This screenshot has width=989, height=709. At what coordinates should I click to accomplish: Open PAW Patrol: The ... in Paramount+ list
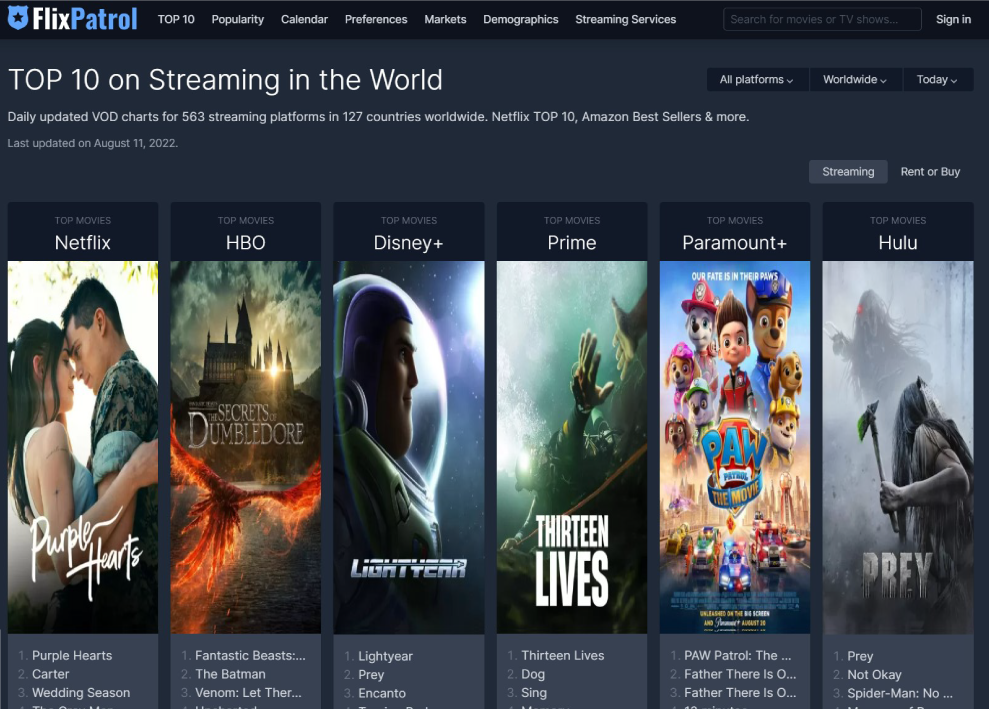pyautogui.click(x=737, y=655)
